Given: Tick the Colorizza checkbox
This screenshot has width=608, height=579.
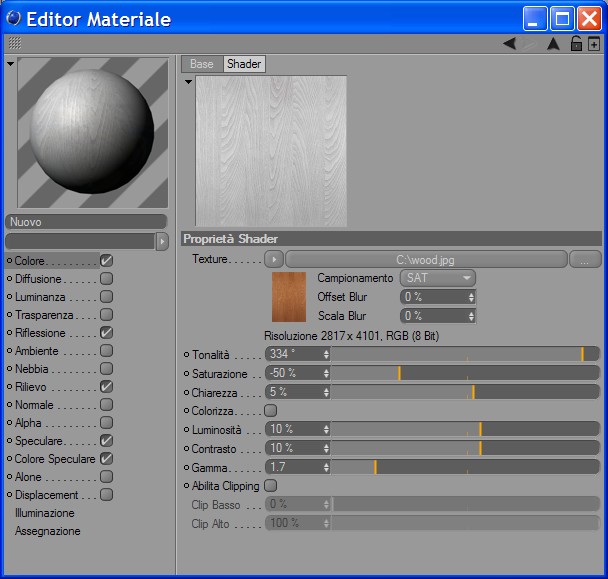Looking at the screenshot, I should coord(270,410).
